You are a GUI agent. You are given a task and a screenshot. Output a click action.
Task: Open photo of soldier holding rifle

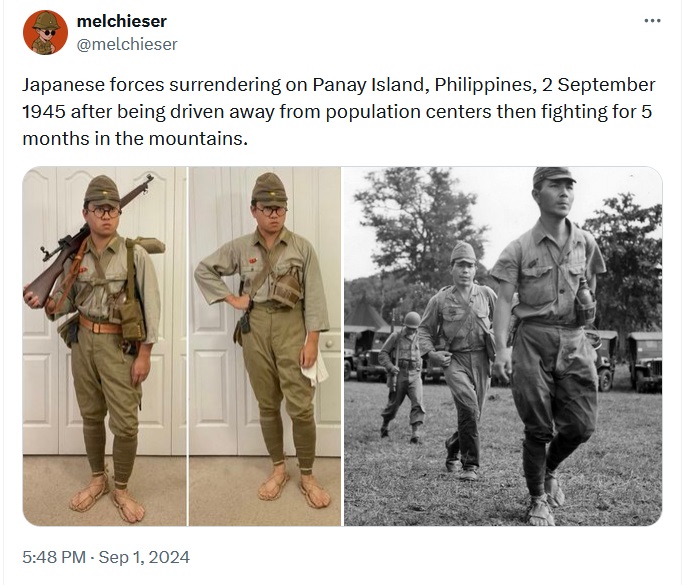(104, 346)
